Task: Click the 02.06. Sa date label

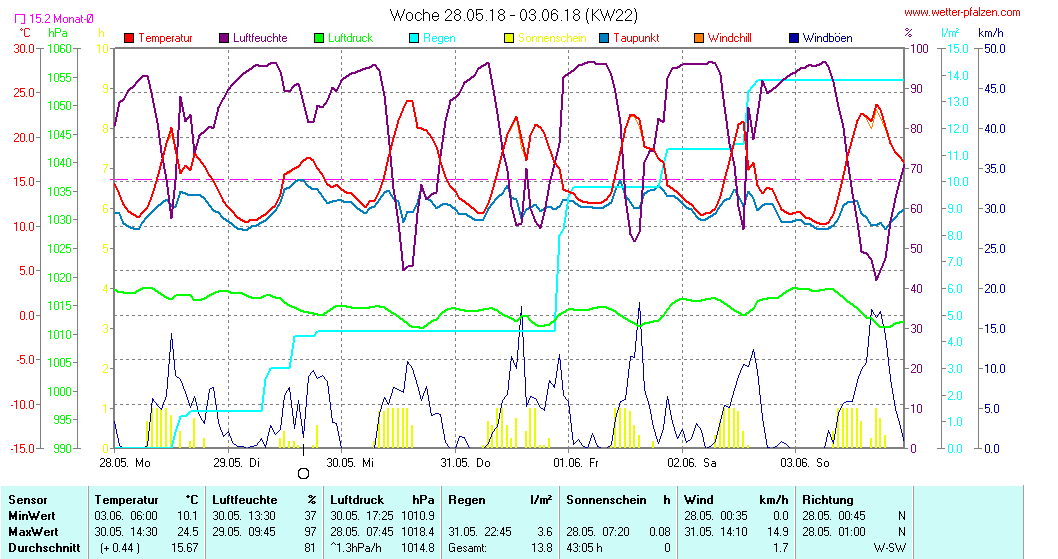Action: tap(692, 463)
